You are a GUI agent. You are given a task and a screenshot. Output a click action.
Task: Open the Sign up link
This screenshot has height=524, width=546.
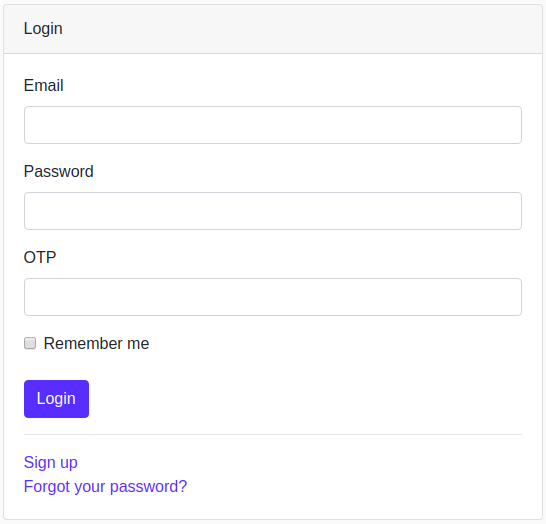pos(50,463)
